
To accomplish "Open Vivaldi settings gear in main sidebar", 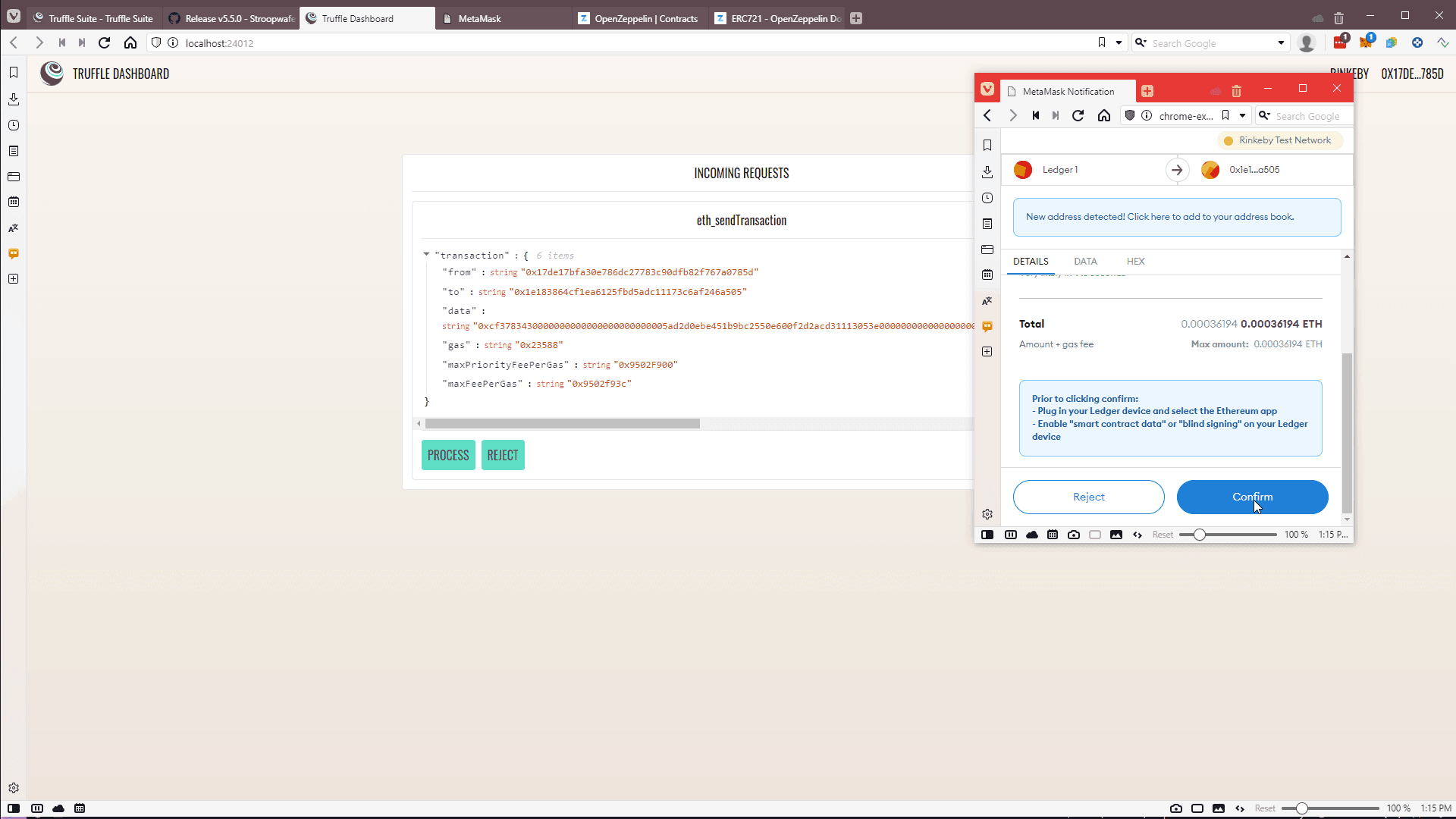I will [14, 788].
